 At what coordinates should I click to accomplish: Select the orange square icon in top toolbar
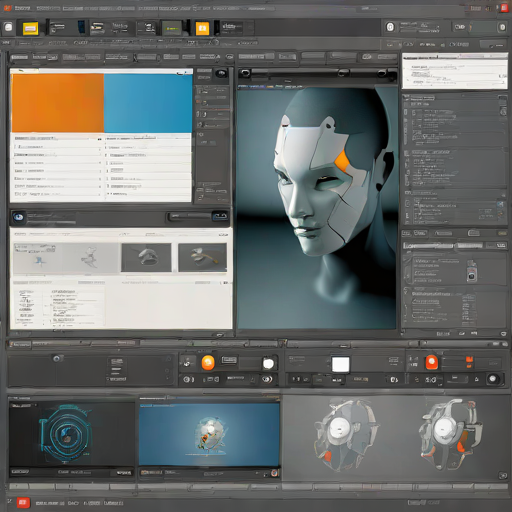pos(202,28)
